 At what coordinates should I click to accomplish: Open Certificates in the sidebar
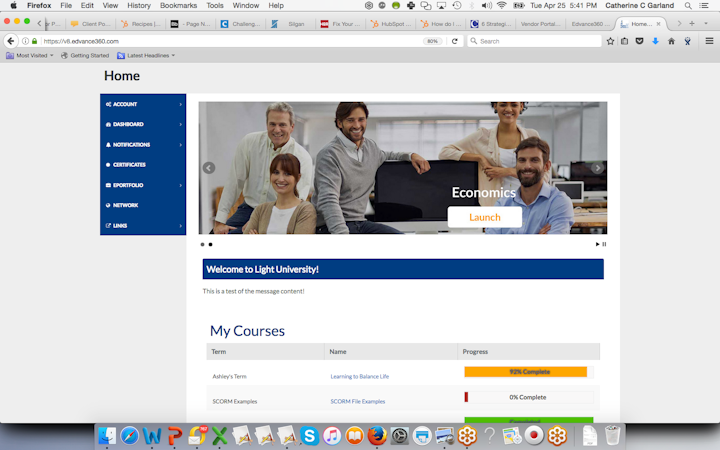[x=143, y=165]
